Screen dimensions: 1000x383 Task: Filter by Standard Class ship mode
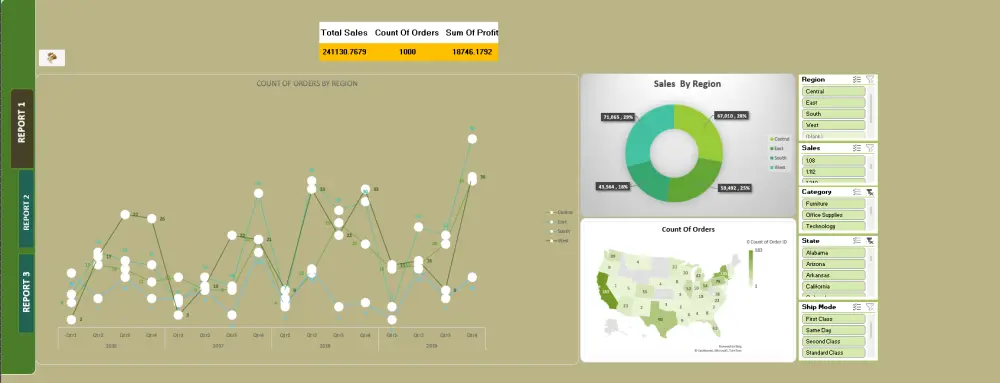click(x=833, y=352)
